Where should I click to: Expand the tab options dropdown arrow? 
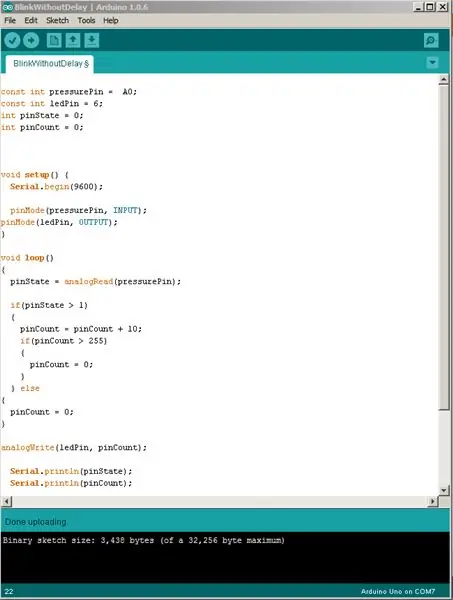click(432, 62)
